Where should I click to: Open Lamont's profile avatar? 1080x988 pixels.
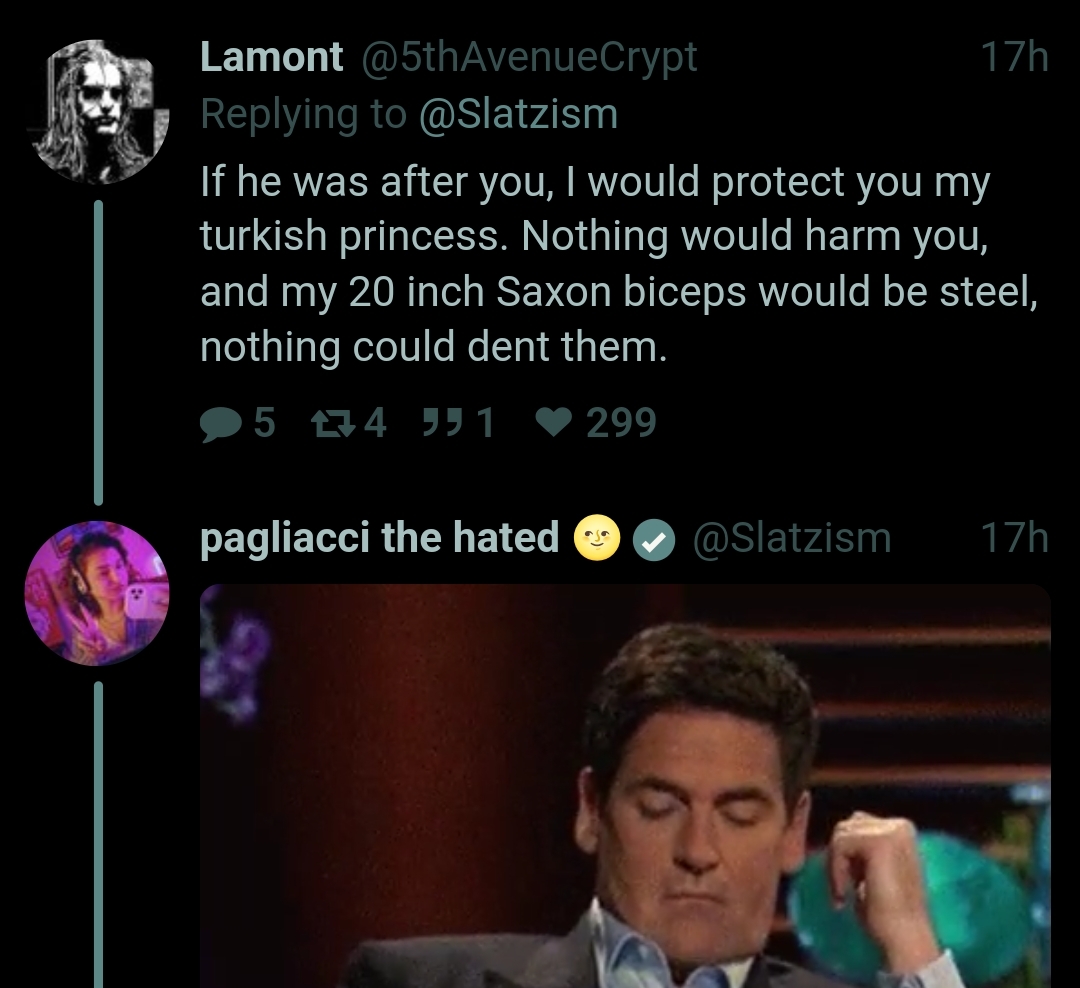click(x=98, y=112)
